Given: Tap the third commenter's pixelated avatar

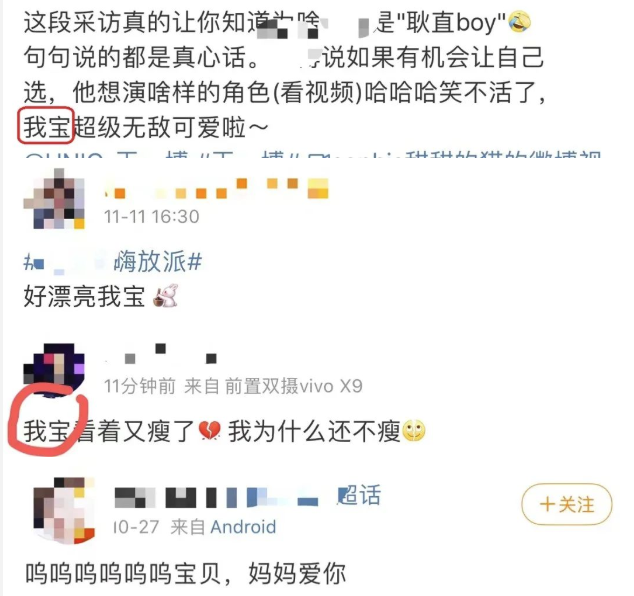Looking at the screenshot, I should 64,511.
